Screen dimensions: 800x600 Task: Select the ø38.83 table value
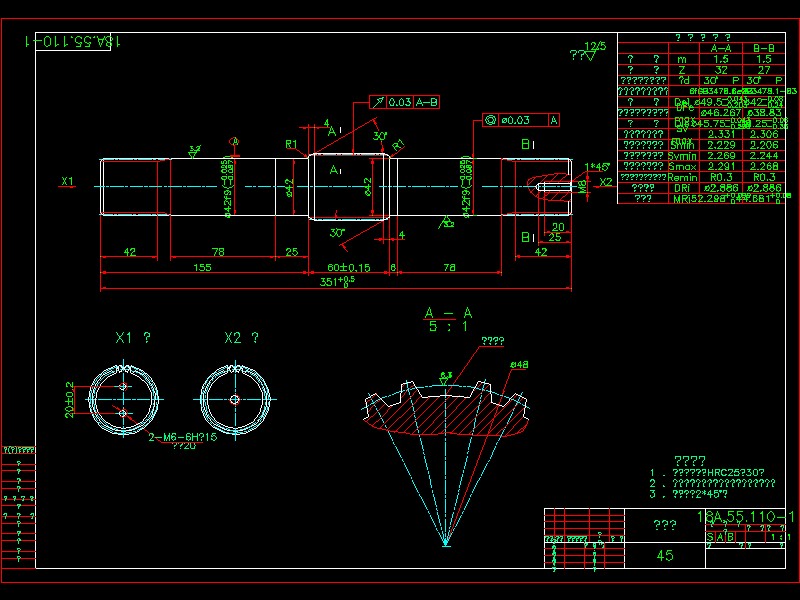tap(764, 113)
